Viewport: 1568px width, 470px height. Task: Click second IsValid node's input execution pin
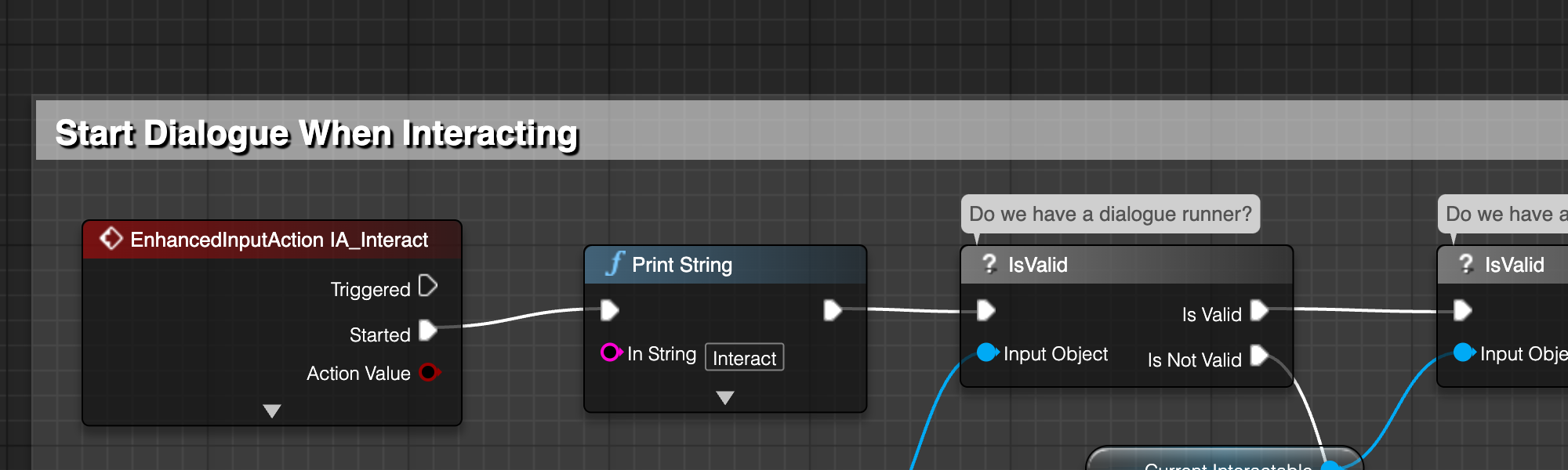tap(1463, 310)
